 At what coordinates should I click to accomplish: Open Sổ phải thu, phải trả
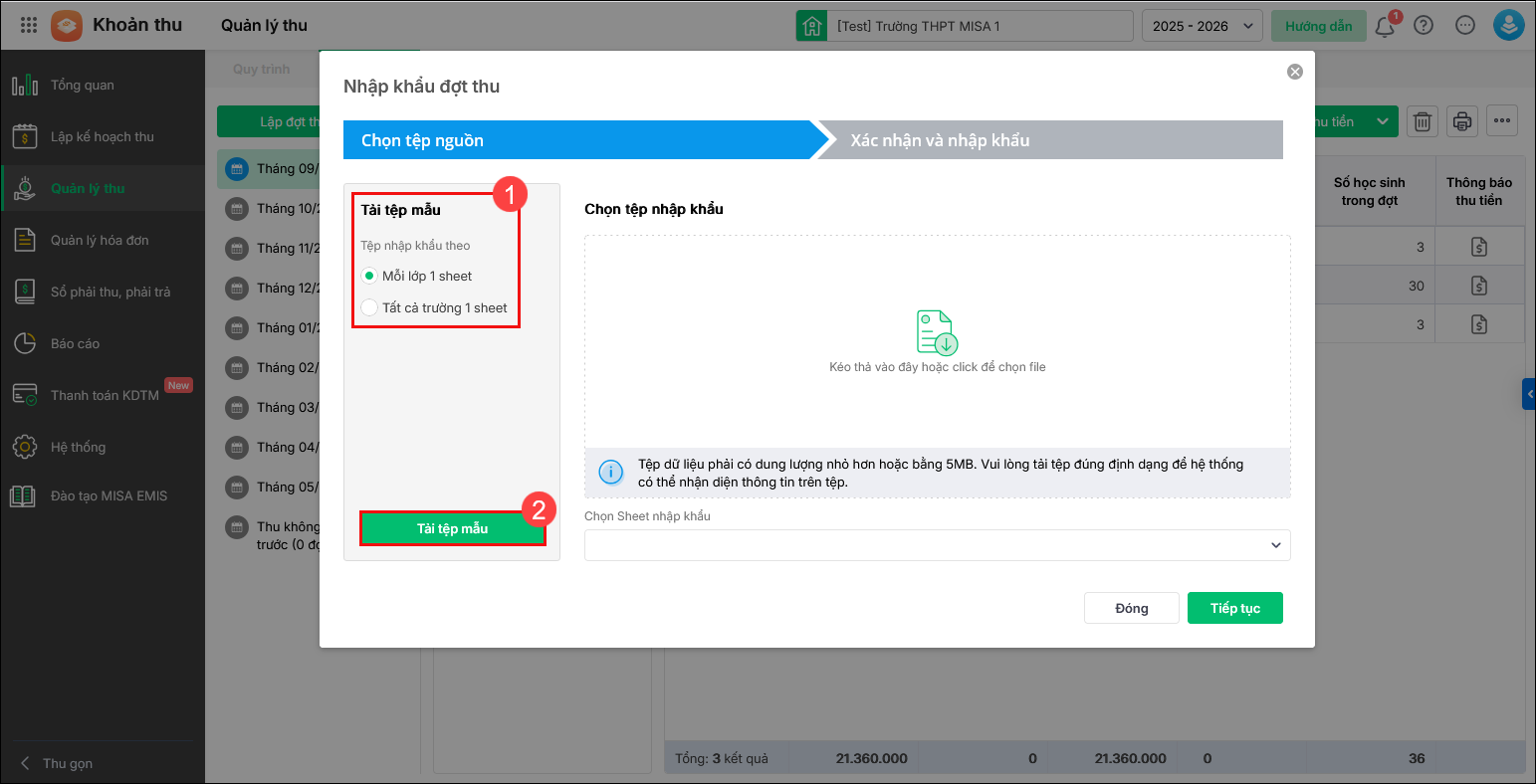(x=103, y=292)
